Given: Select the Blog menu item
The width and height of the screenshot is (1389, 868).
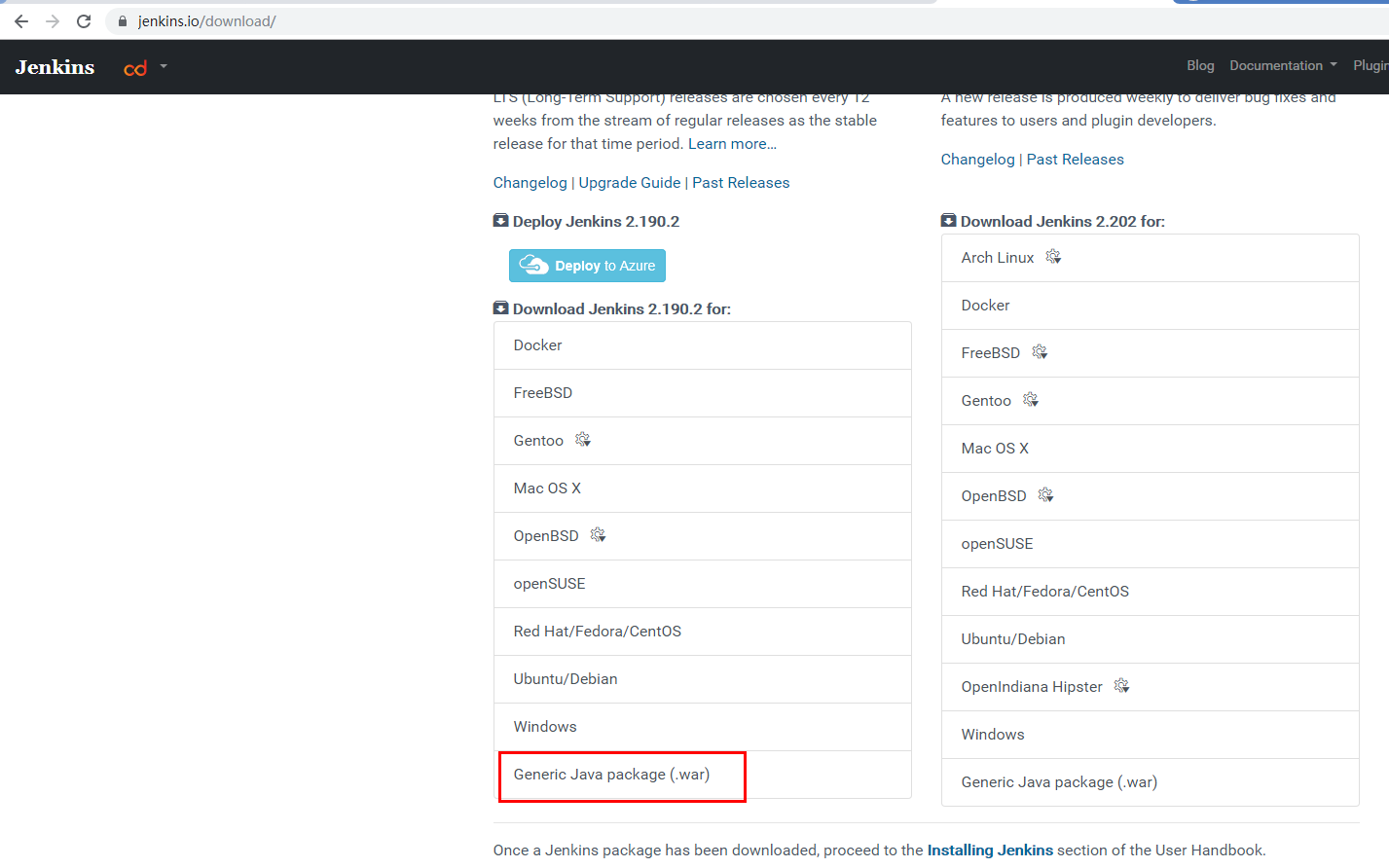Looking at the screenshot, I should (1199, 65).
